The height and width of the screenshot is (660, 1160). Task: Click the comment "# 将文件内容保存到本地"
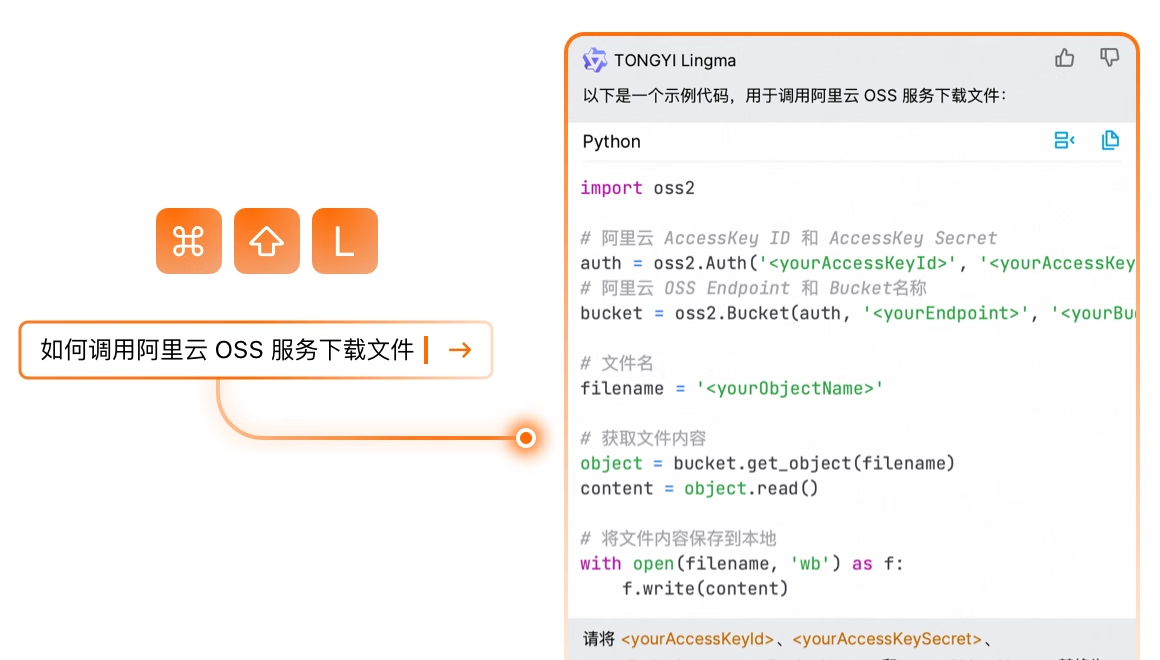(x=678, y=539)
